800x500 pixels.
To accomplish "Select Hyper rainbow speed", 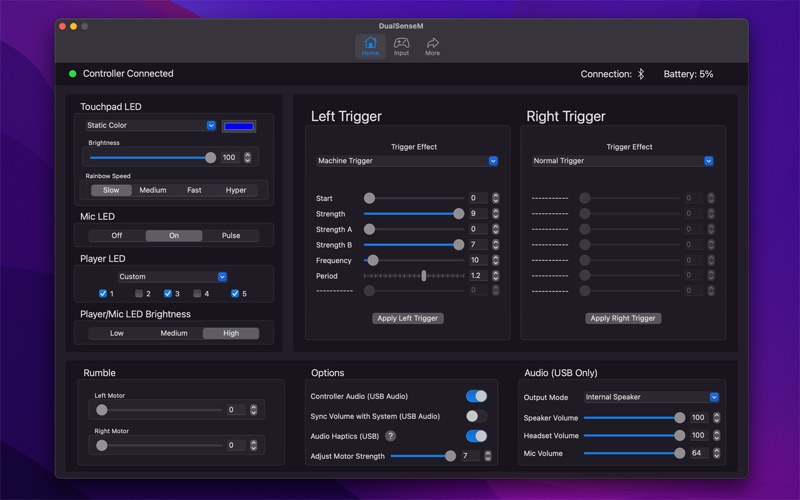I will (236, 190).
